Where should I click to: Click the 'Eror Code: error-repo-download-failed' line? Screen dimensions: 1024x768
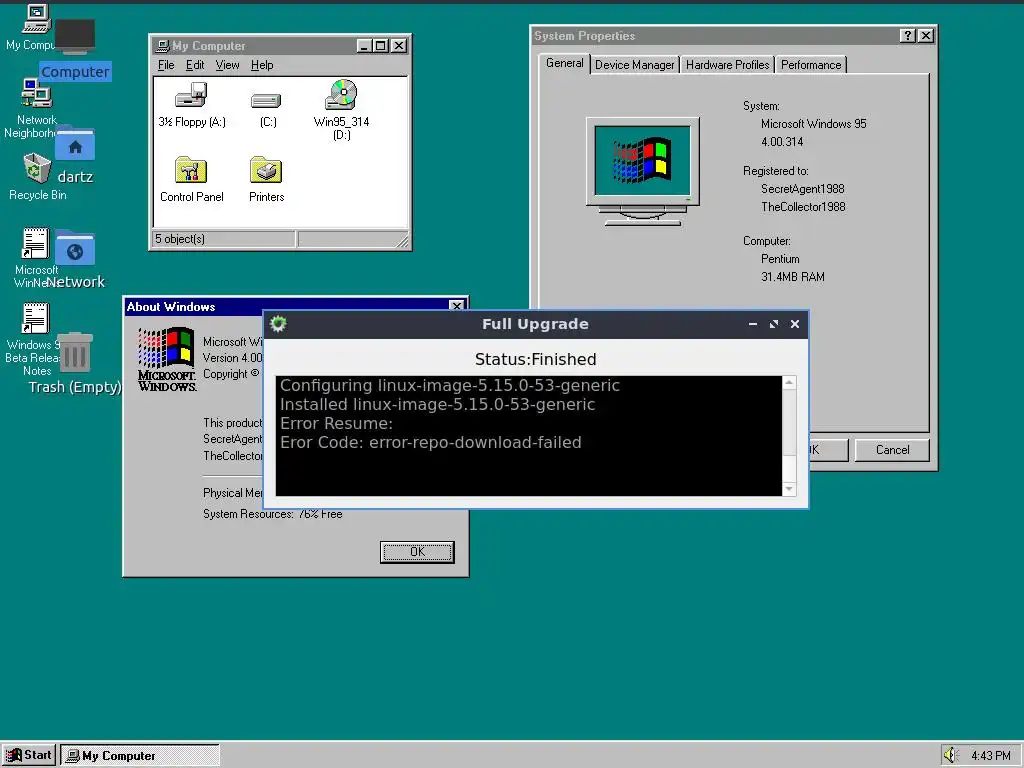[x=430, y=442]
